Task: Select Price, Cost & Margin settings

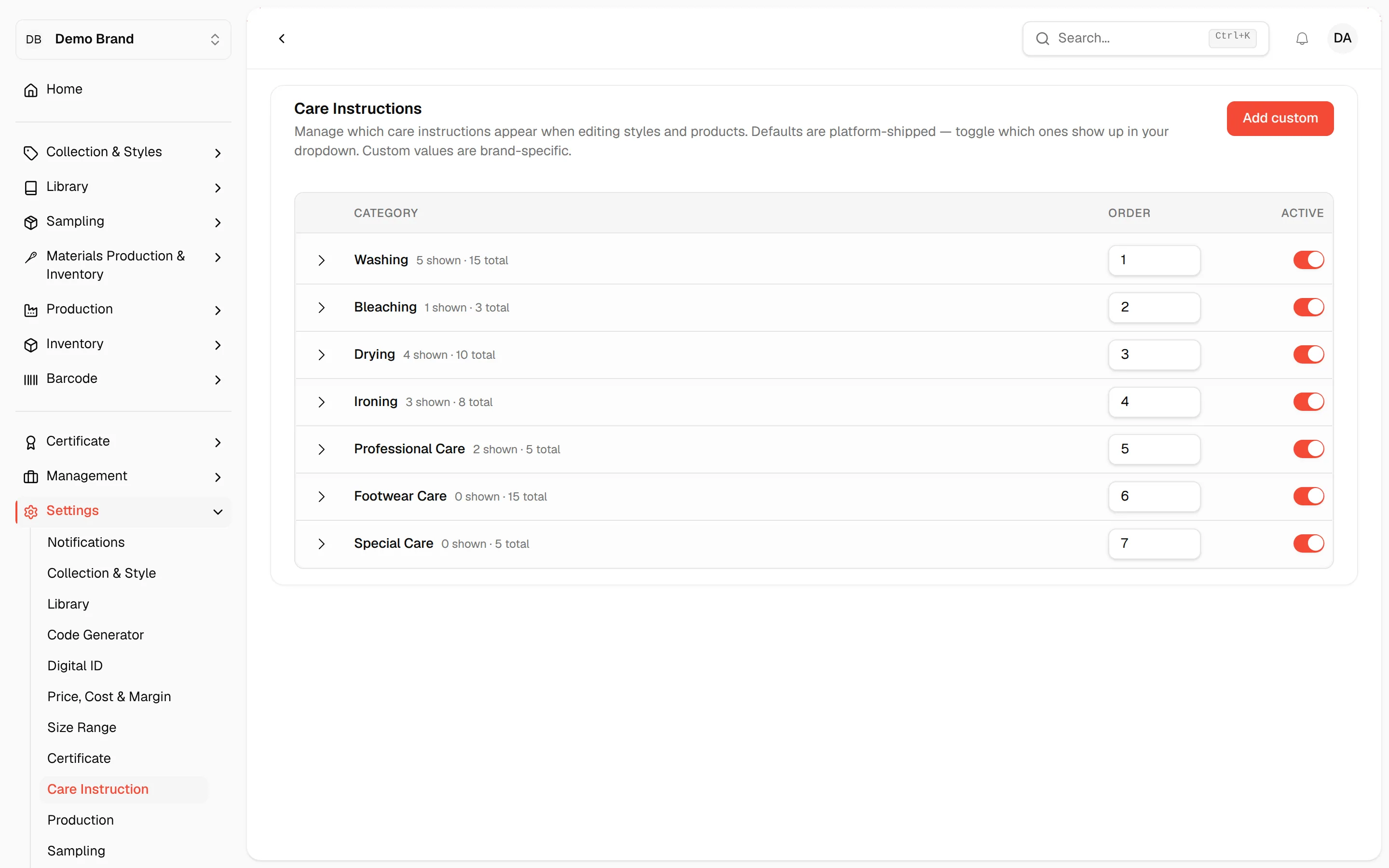Action: click(x=109, y=696)
